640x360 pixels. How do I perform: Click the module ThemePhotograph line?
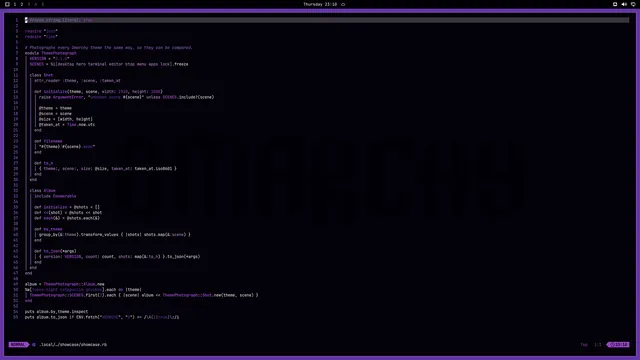tap(51, 53)
